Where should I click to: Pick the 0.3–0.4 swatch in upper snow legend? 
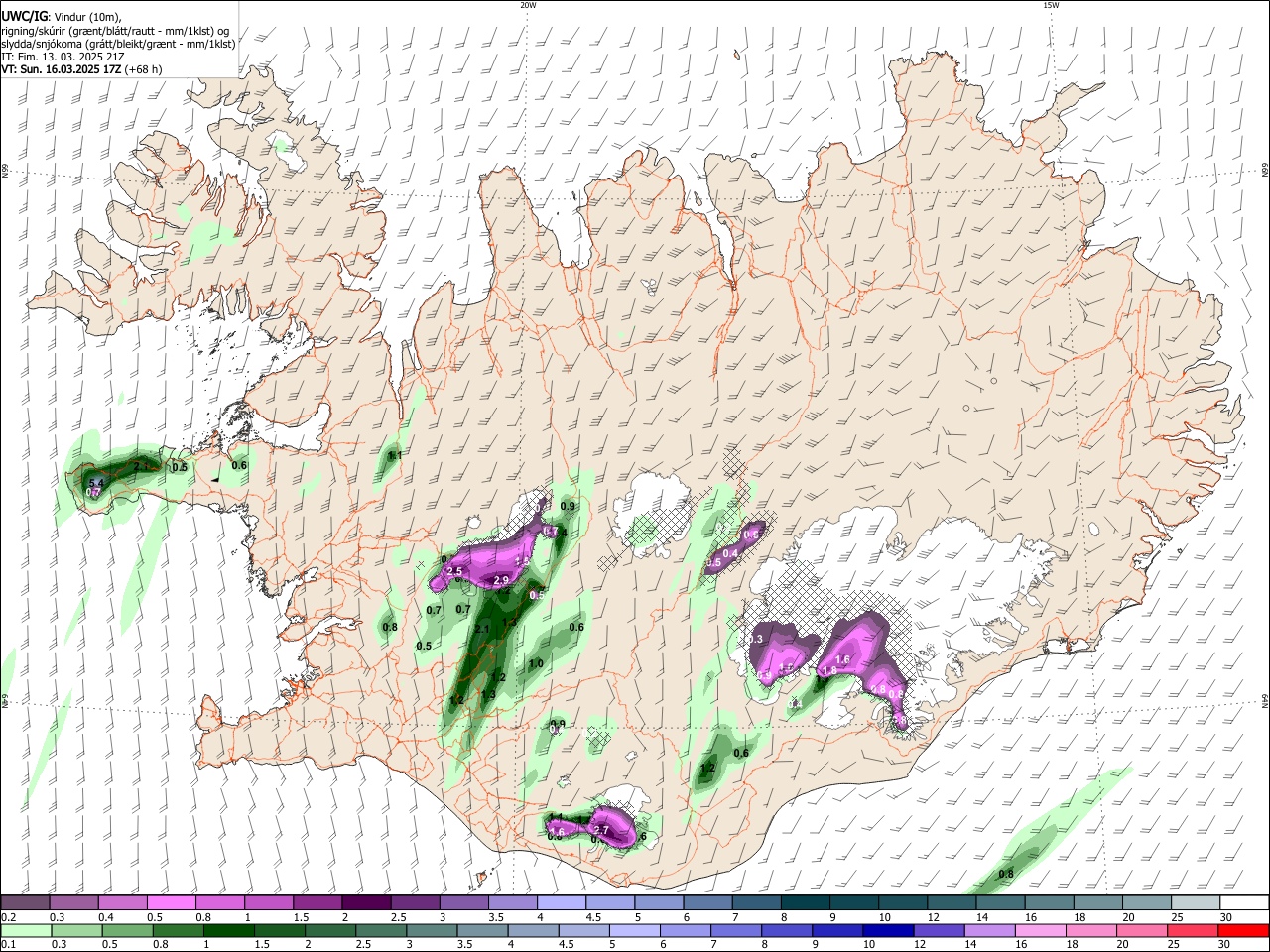click(73, 903)
